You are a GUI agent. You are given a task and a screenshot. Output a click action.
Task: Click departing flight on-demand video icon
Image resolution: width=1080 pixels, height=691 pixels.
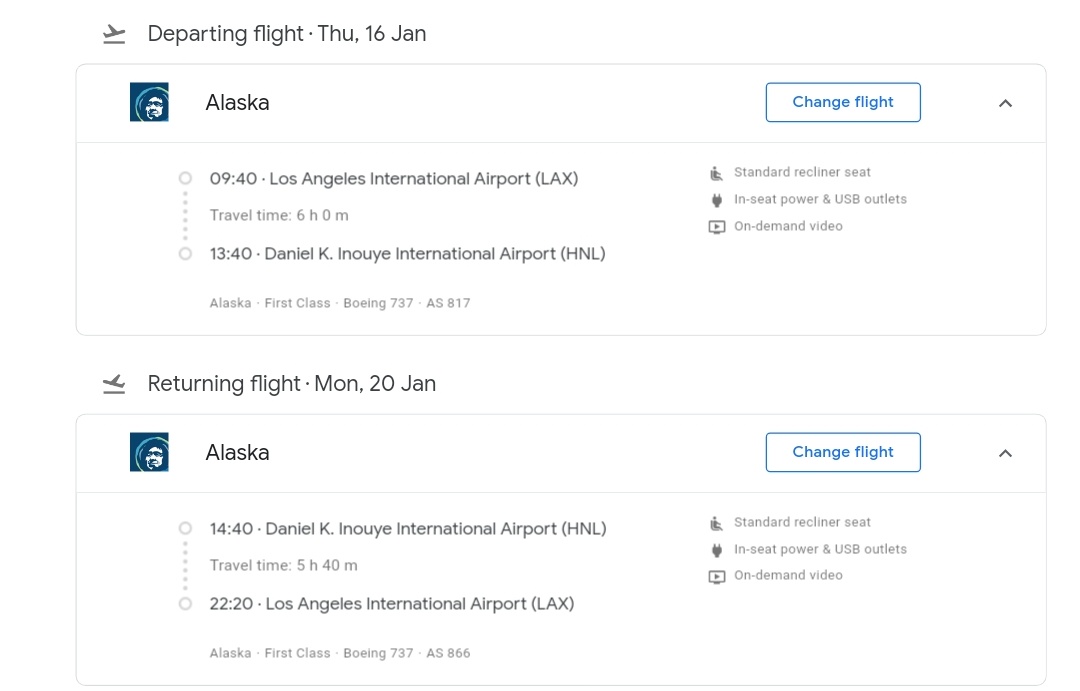716,227
